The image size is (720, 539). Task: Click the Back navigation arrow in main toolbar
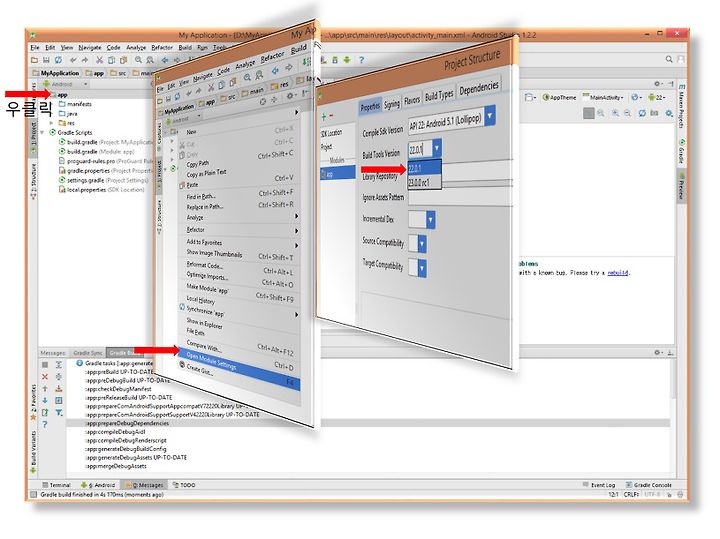click(165, 60)
